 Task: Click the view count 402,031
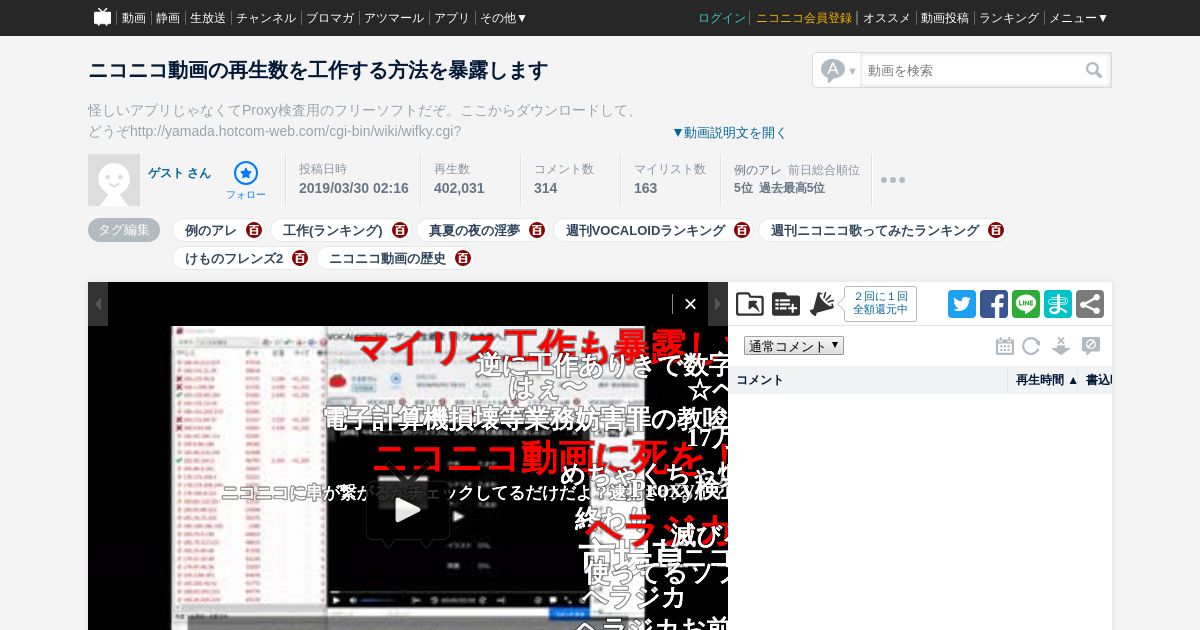point(459,188)
